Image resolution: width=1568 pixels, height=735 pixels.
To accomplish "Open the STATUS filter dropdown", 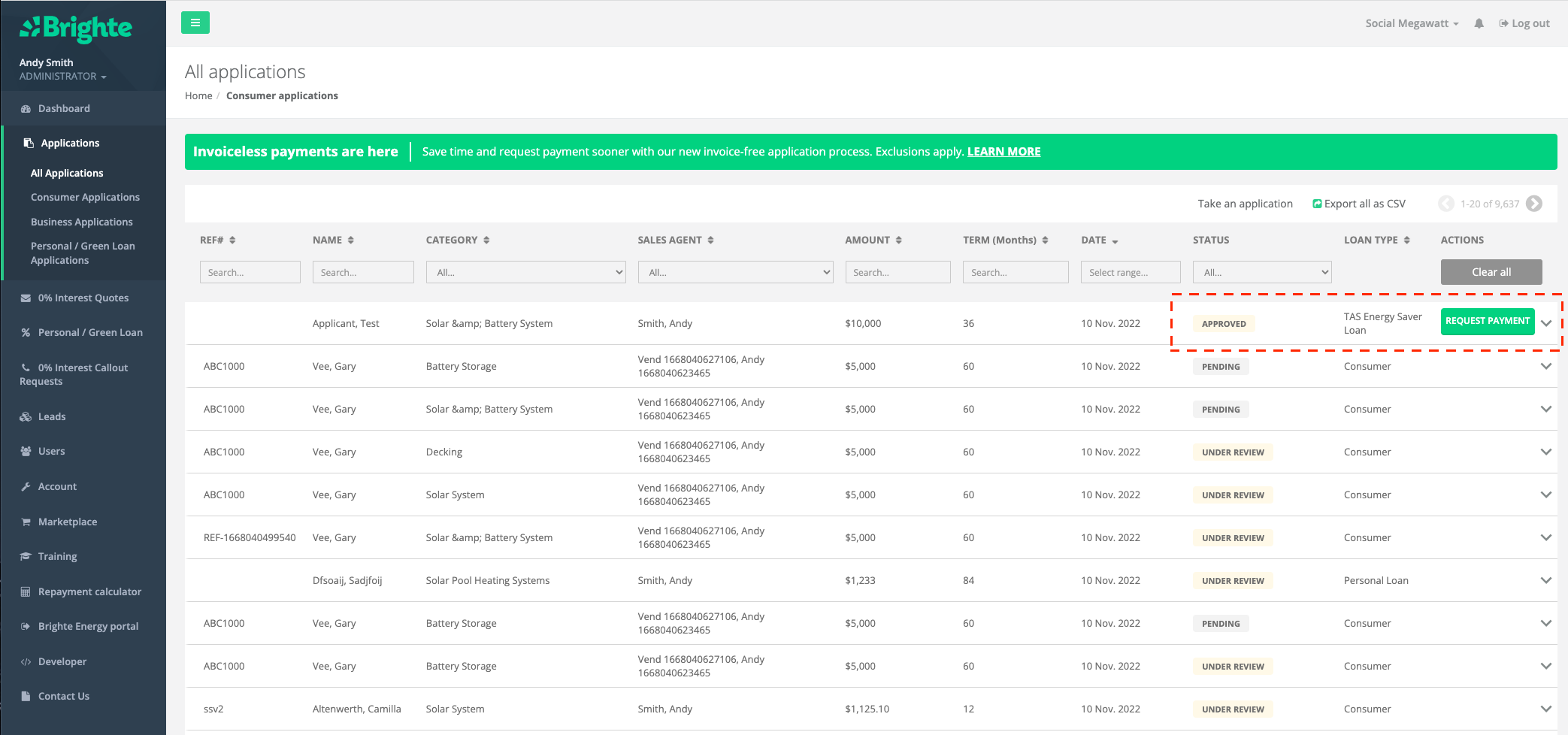I will [x=1261, y=272].
